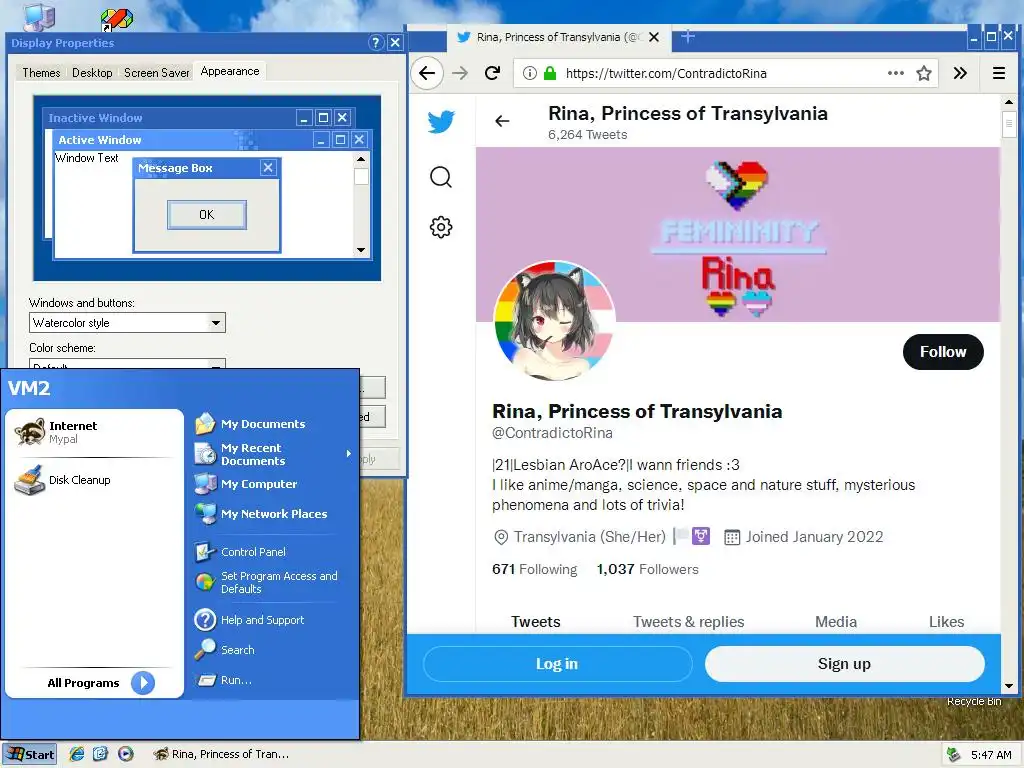Screen dimensions: 1024x768
Task: Select the Appearance tab
Action: point(230,71)
